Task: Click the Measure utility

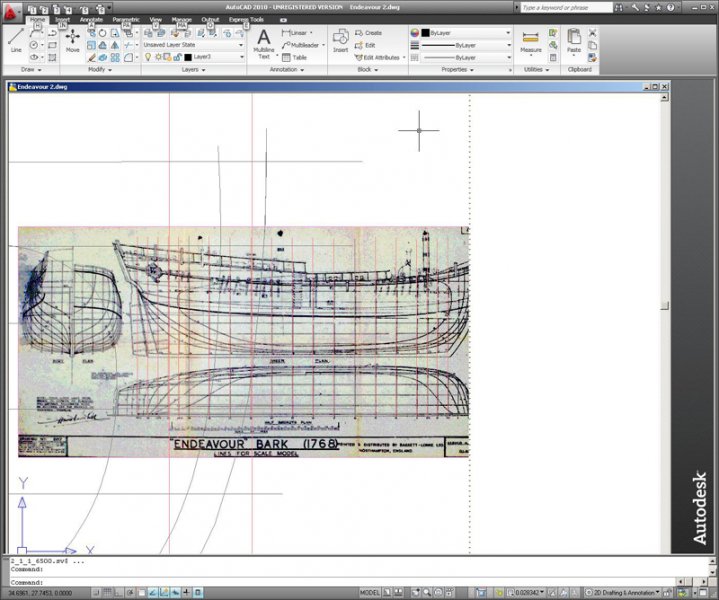Action: pyautogui.click(x=531, y=41)
